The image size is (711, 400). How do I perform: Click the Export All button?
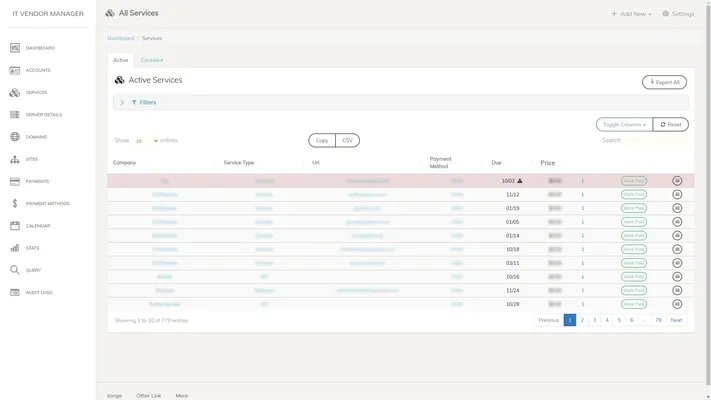[x=664, y=82]
